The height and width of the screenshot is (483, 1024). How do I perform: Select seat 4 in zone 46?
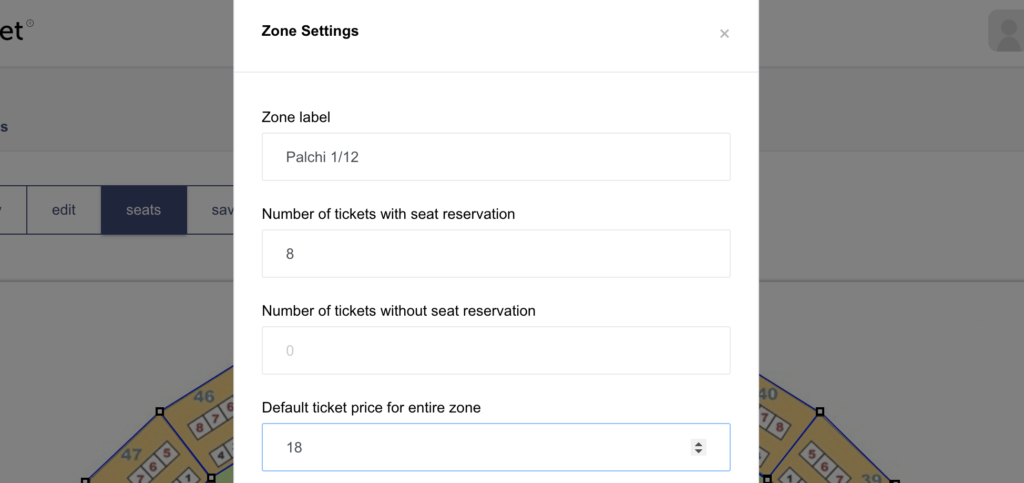(222, 454)
